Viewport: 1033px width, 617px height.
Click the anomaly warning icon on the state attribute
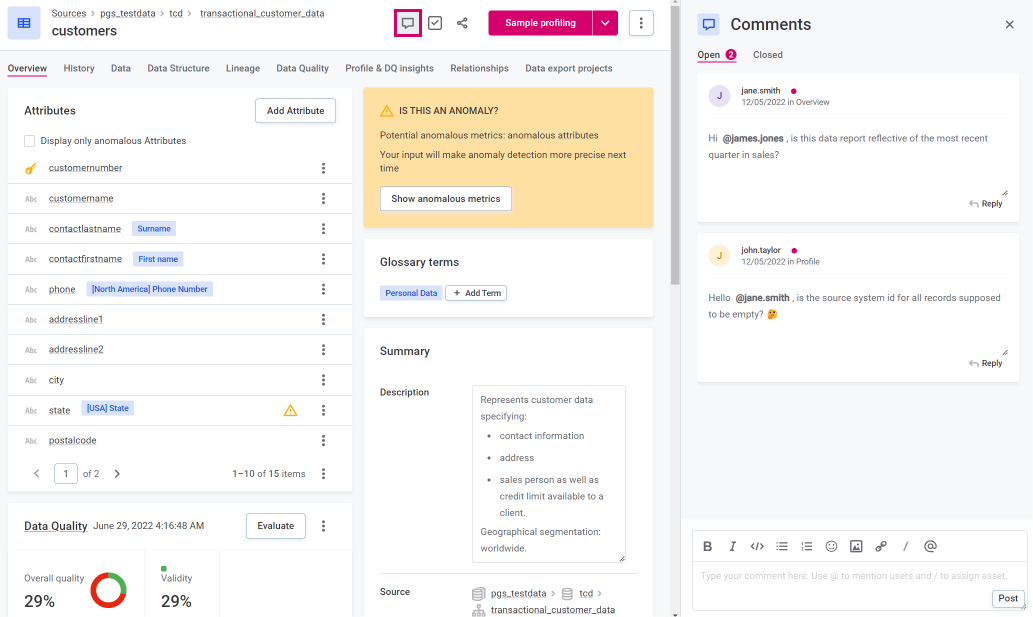(290, 409)
